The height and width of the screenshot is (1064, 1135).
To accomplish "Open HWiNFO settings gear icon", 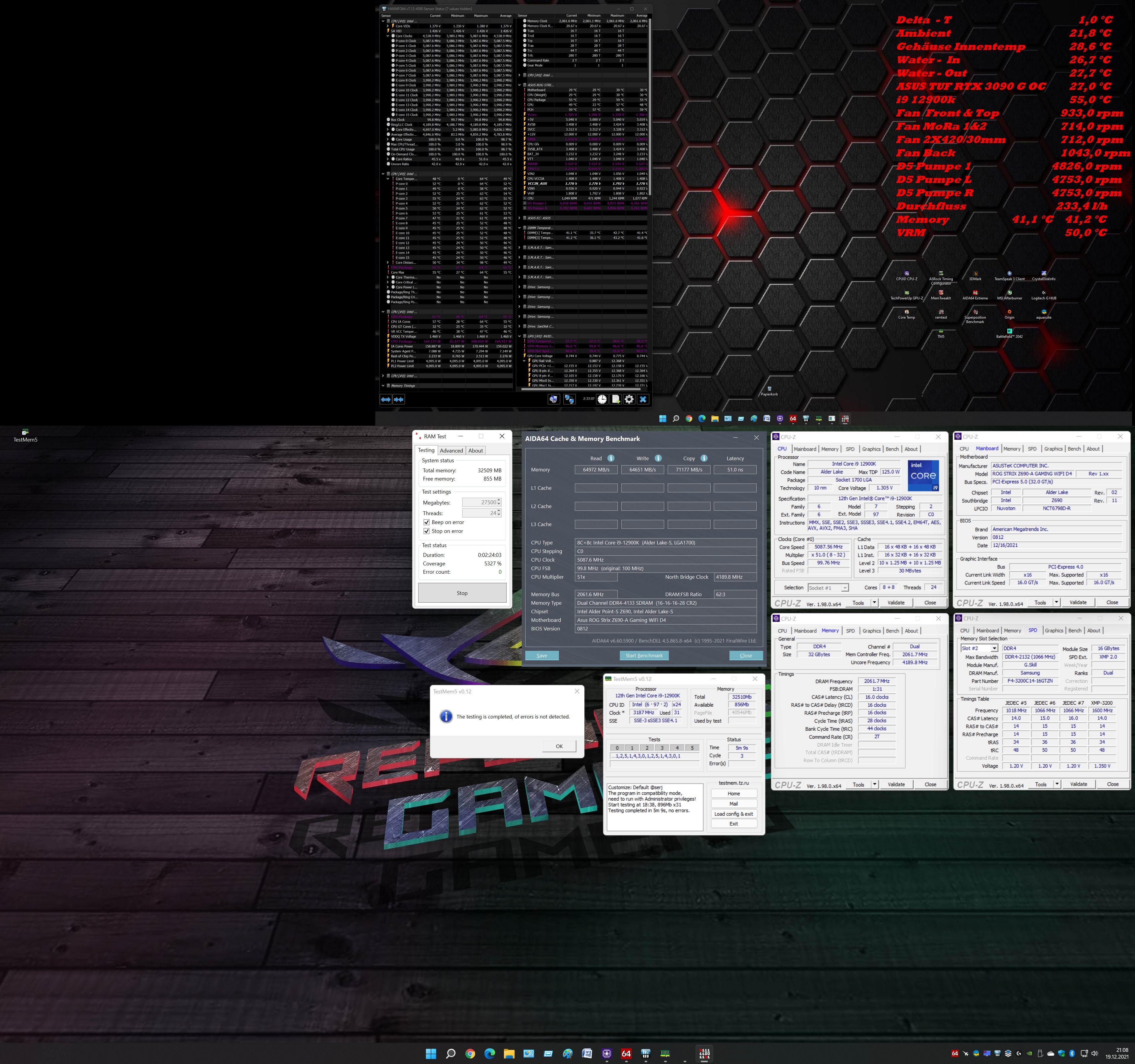I will click(629, 400).
